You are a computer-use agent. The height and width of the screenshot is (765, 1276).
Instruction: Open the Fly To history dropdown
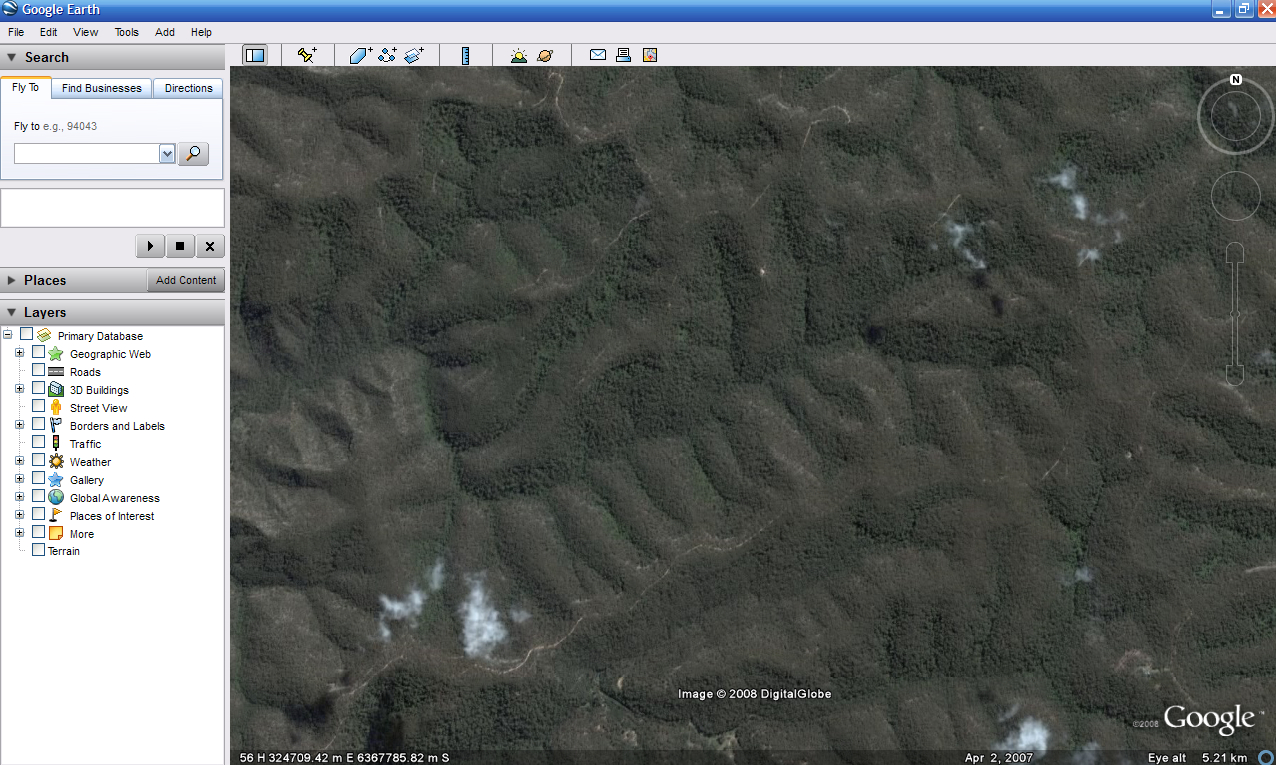[167, 154]
